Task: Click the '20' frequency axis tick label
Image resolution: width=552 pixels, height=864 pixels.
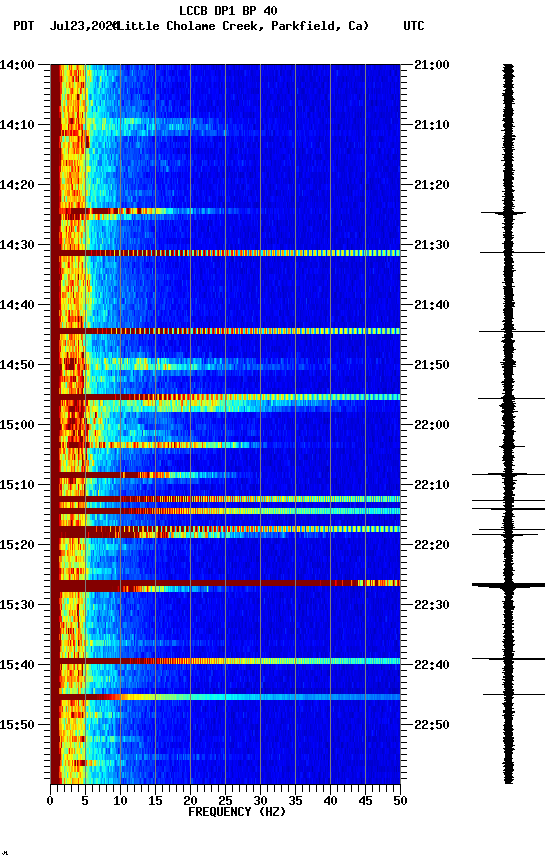Action: click(190, 801)
